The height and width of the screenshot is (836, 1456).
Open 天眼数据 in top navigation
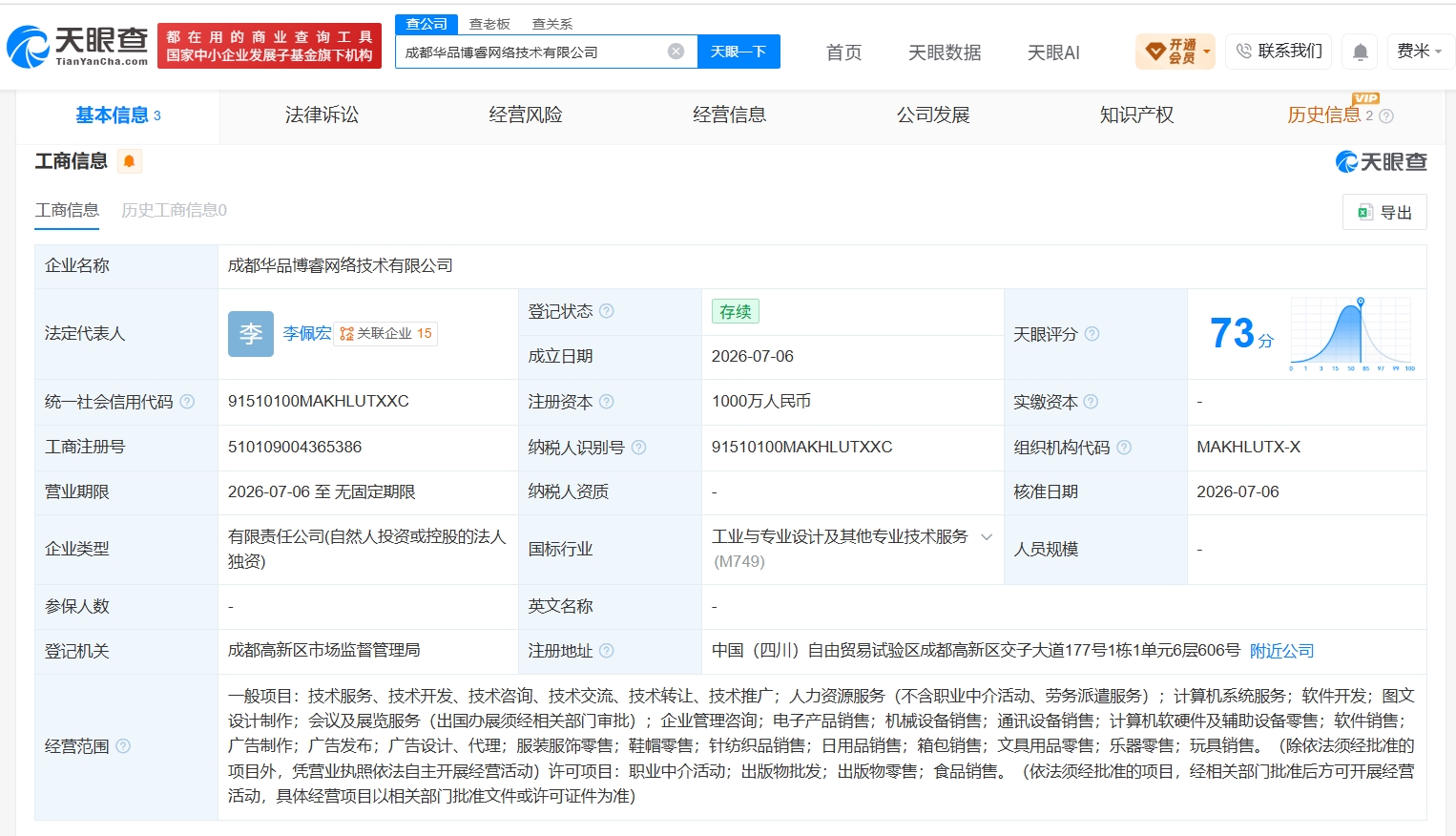pyautogui.click(x=945, y=52)
